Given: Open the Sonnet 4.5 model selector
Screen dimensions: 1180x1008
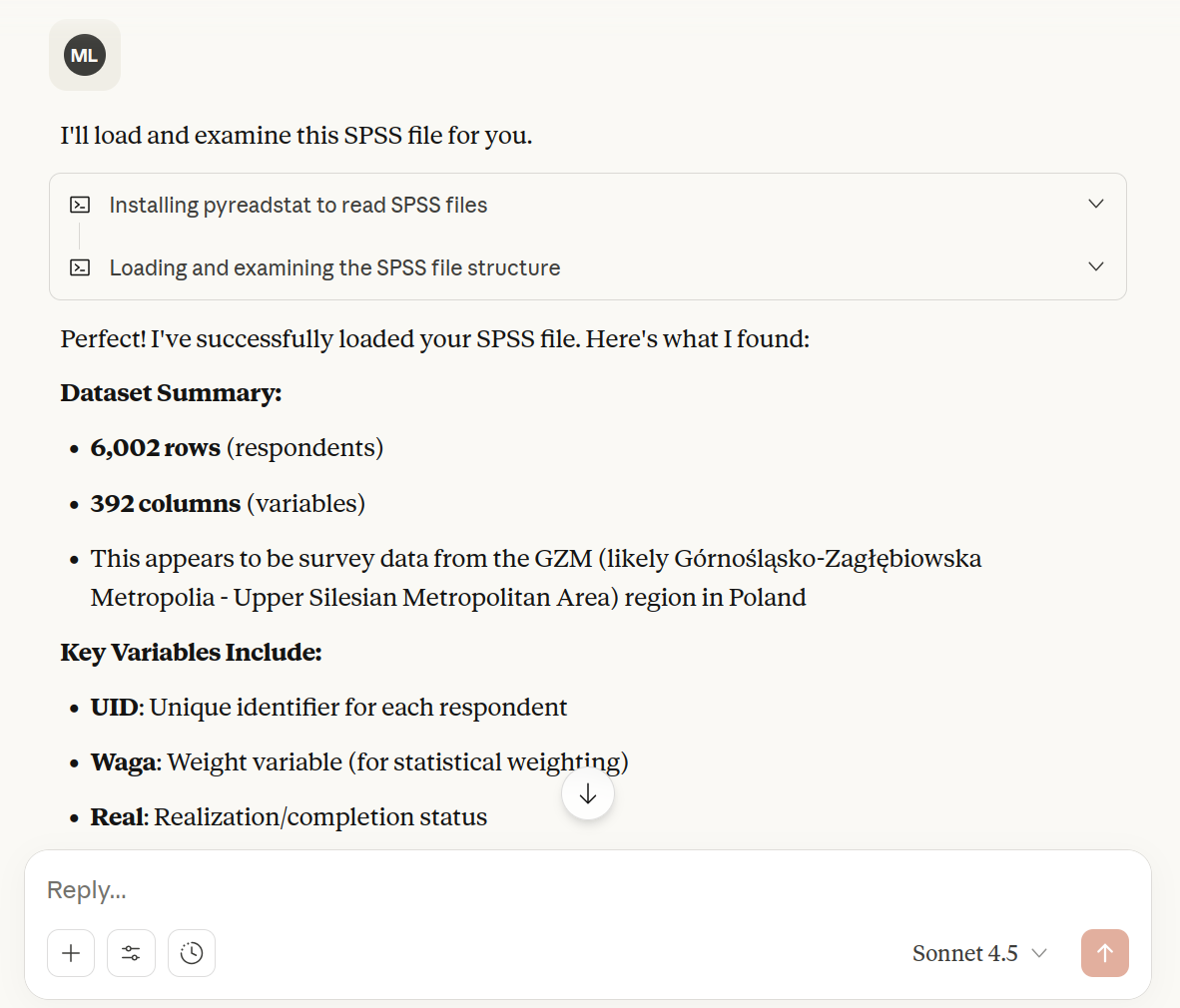Looking at the screenshot, I should click(x=978, y=953).
